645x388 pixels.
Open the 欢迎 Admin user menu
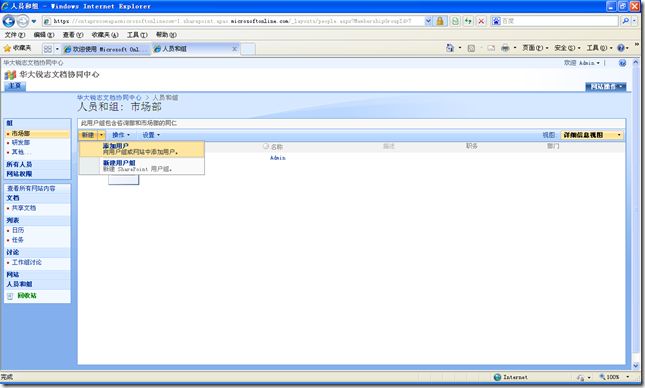(x=582, y=63)
